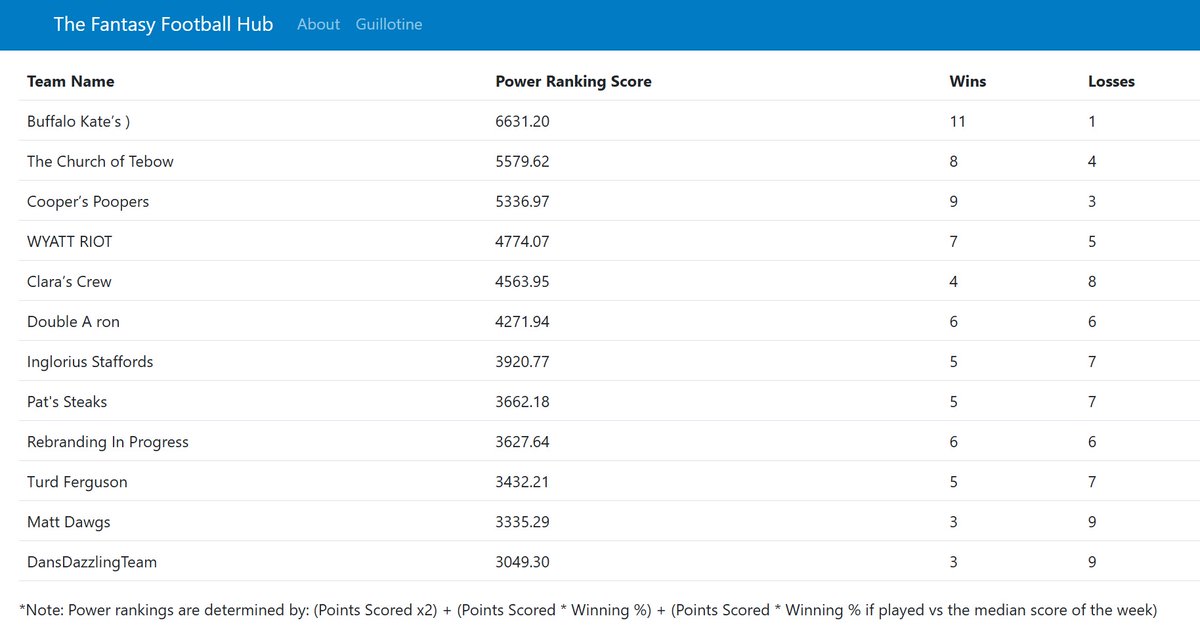This screenshot has width=1200, height=635.
Task: Click Inglorius Staffords team name
Action: coord(90,361)
